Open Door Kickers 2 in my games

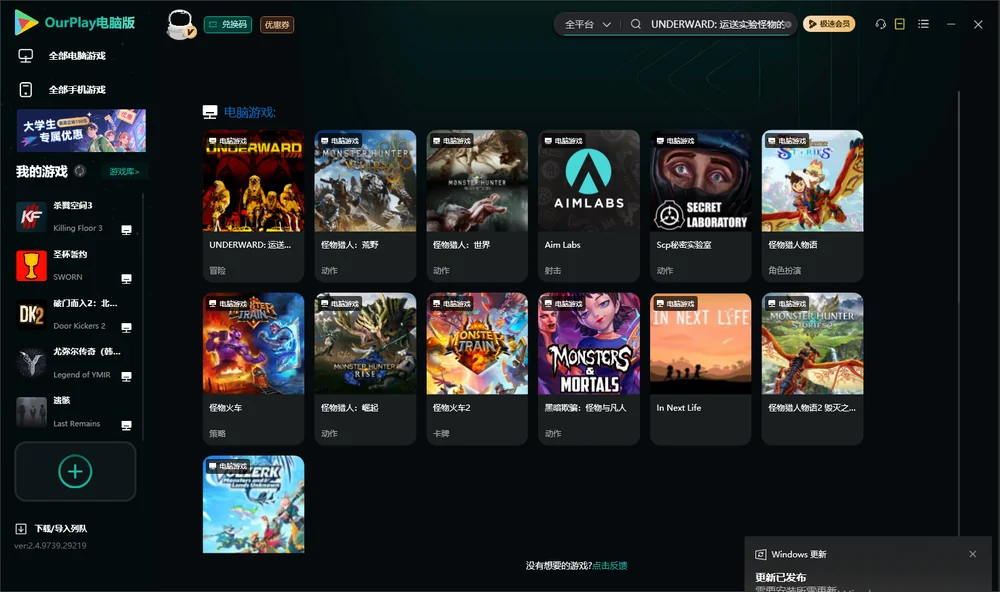[75, 314]
